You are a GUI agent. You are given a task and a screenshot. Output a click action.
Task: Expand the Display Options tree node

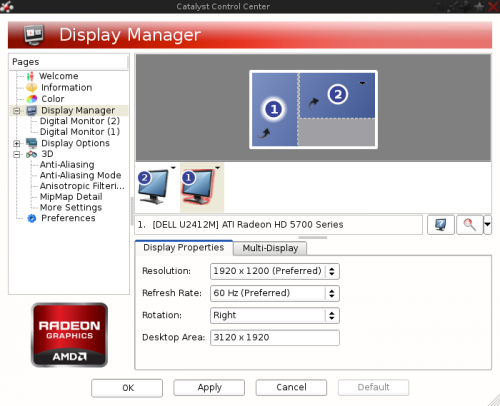pyautogui.click(x=17, y=143)
